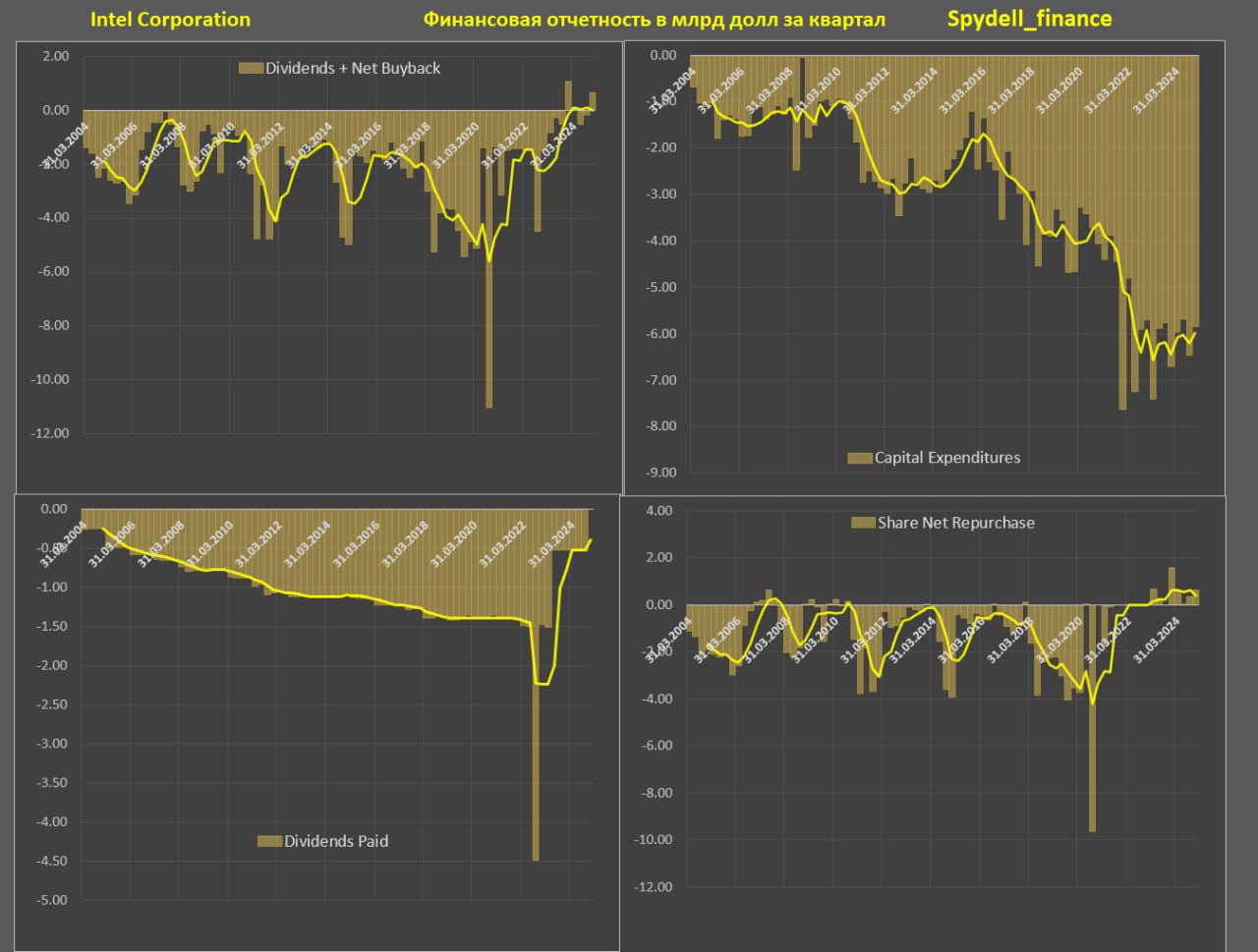Click '-4.50' axis label in Dividends Paid chart
Viewport: 1258px width, 952px height.
pyautogui.click(x=52, y=861)
